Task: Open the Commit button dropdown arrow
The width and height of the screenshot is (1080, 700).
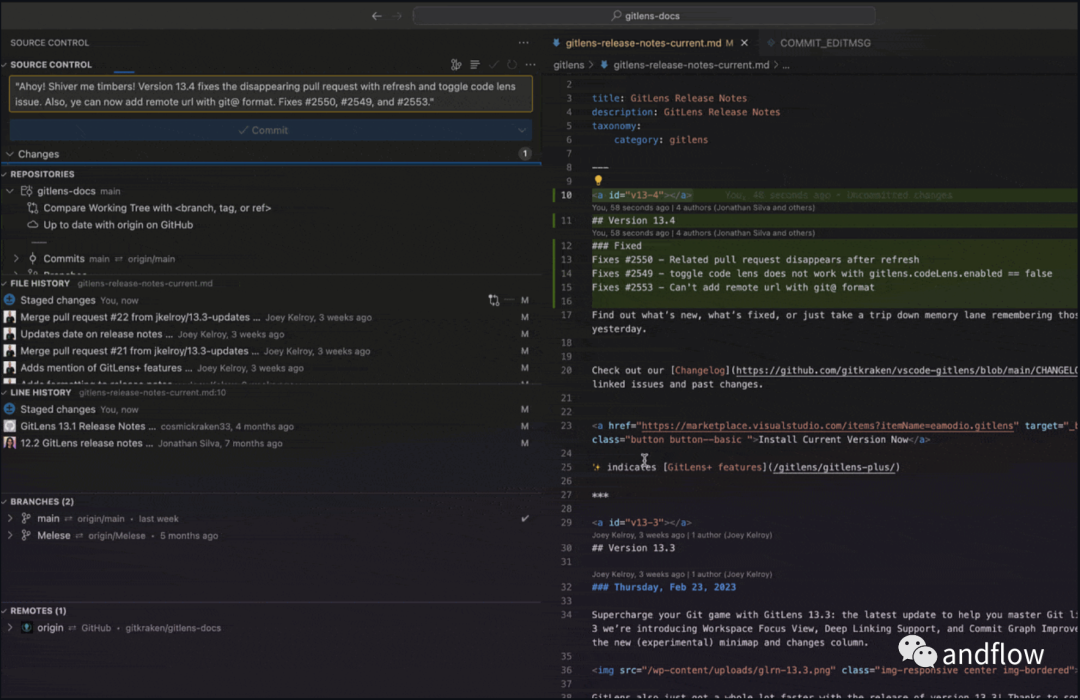Action: click(x=521, y=130)
